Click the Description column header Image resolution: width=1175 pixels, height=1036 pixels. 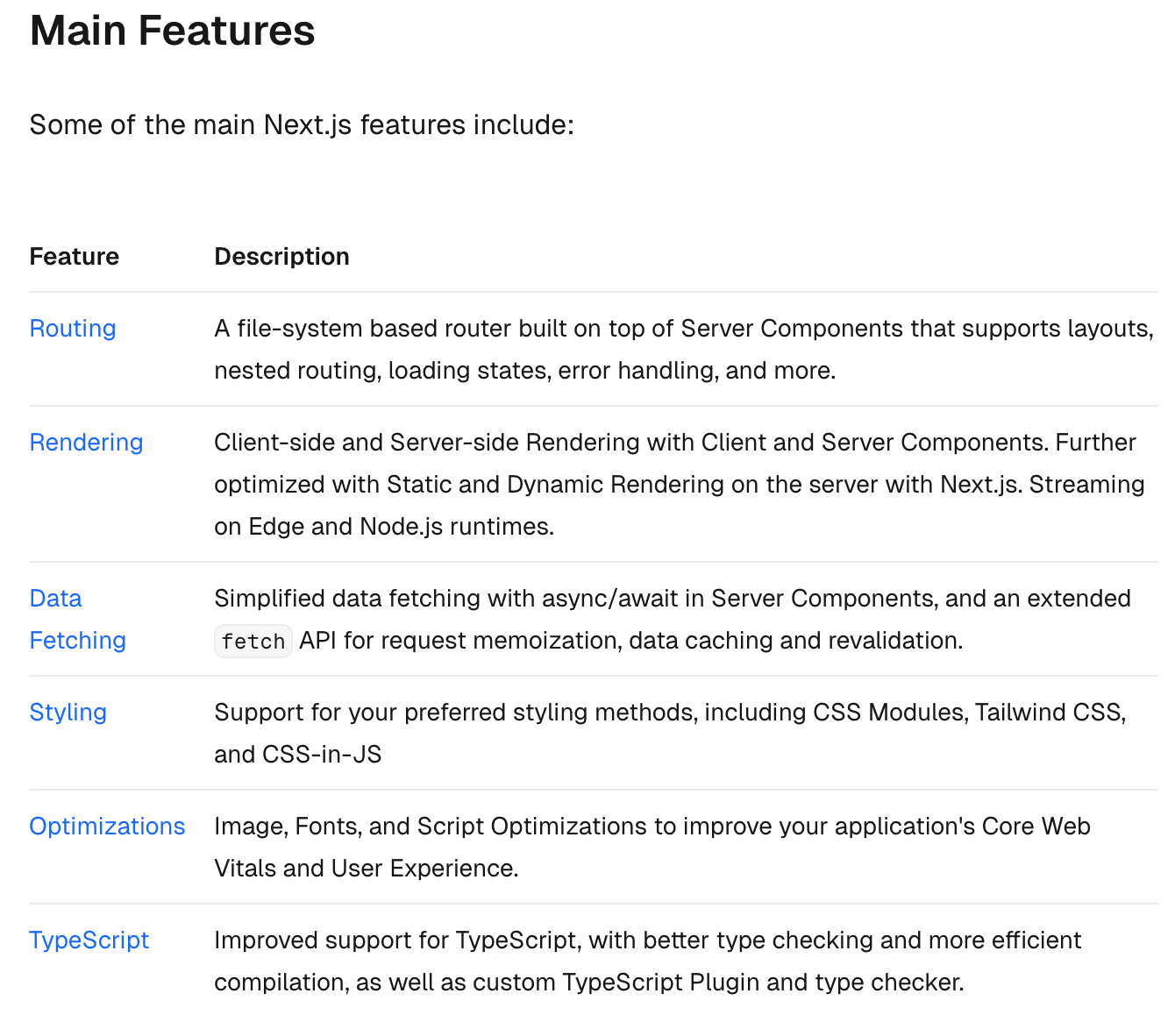pyautogui.click(x=281, y=257)
